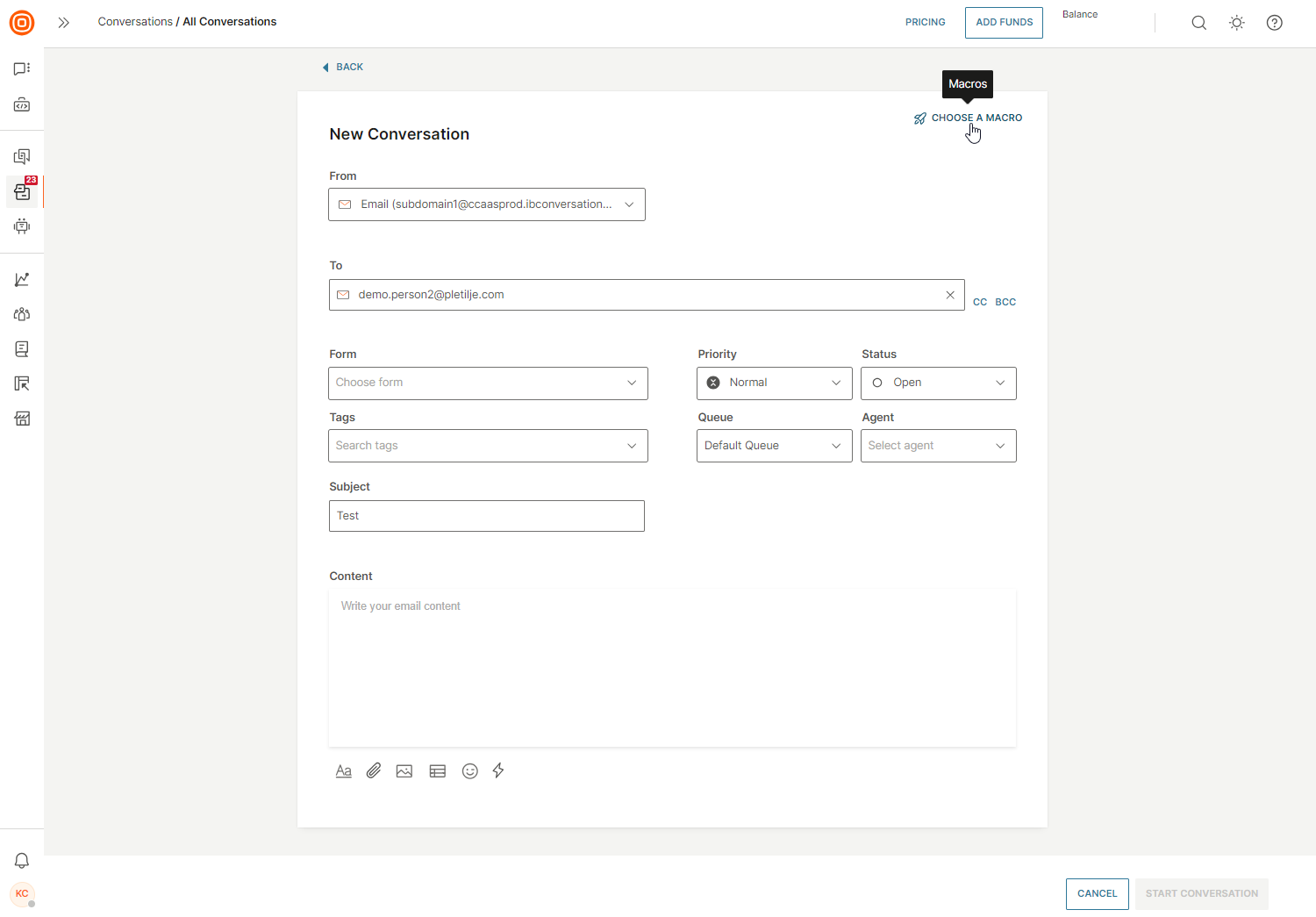Open the emoji picker icon

click(470, 770)
